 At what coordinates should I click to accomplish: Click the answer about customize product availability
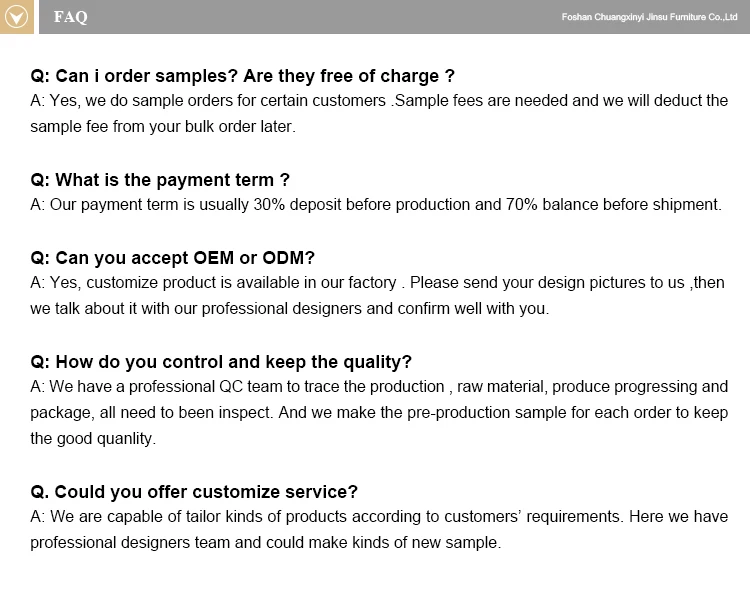pos(377,283)
